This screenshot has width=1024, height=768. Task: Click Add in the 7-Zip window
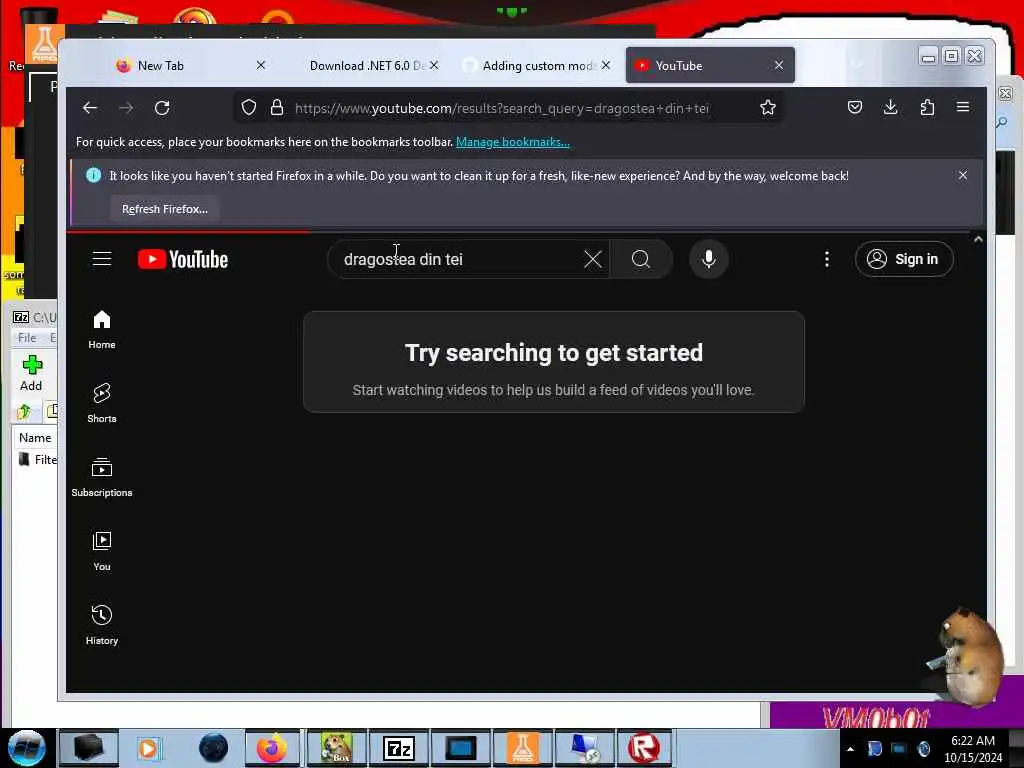[x=31, y=373]
